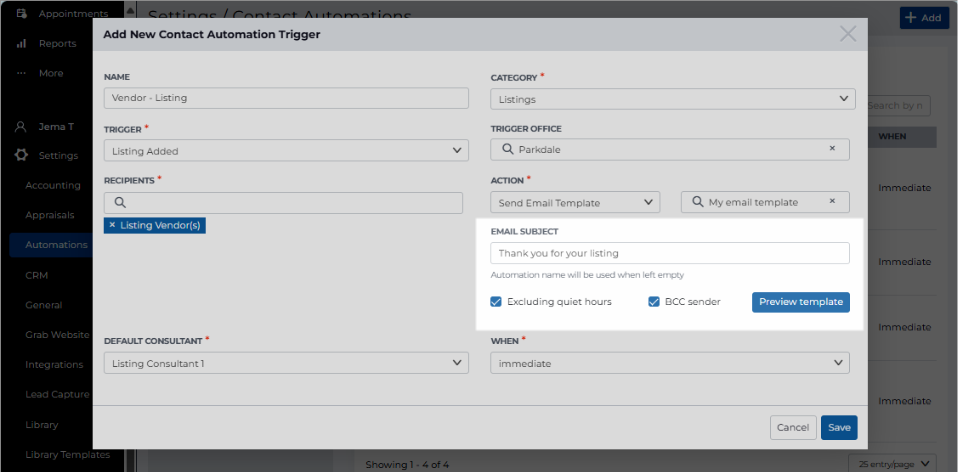Clear the My email template selection
958x472 pixels.
tap(832, 201)
